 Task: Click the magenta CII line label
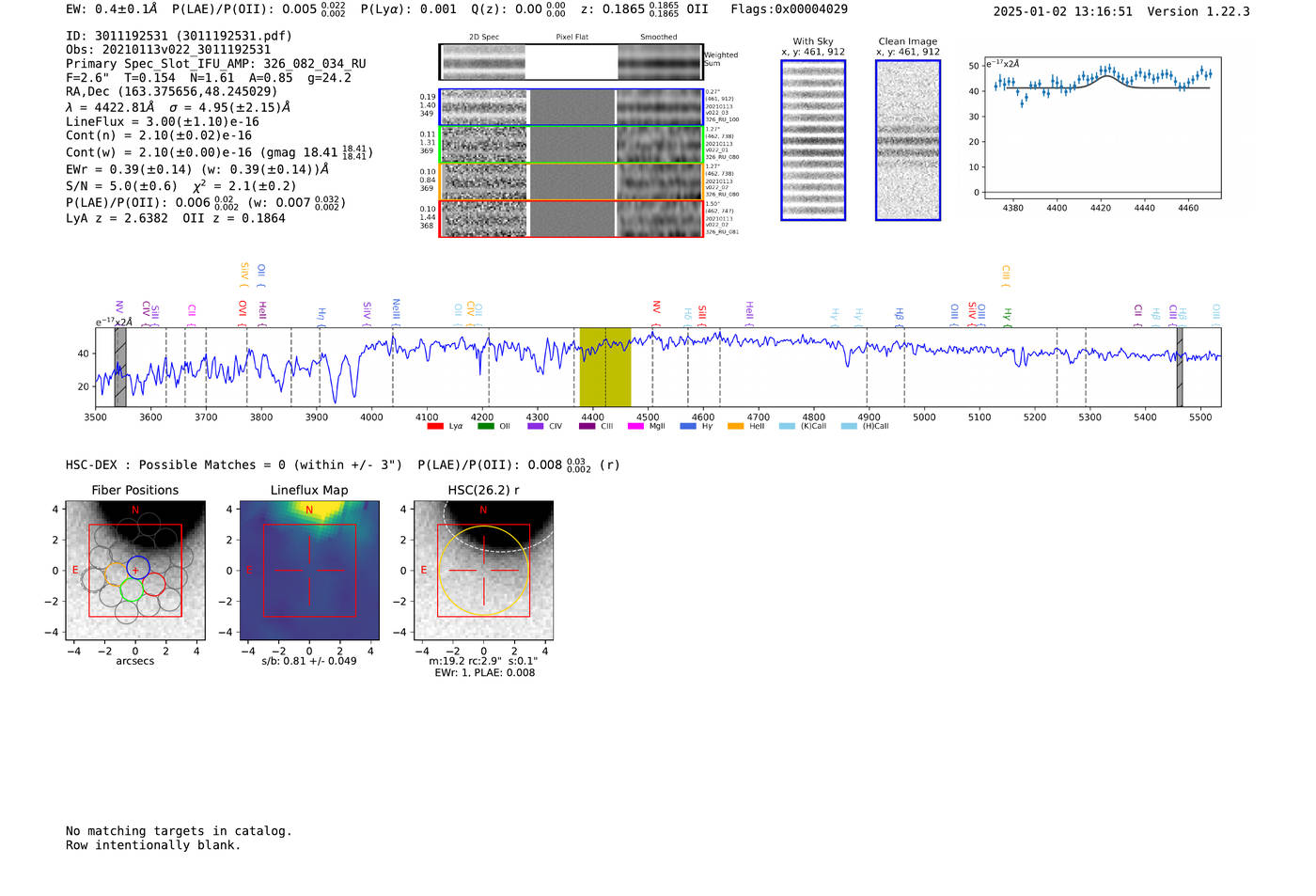[192, 313]
